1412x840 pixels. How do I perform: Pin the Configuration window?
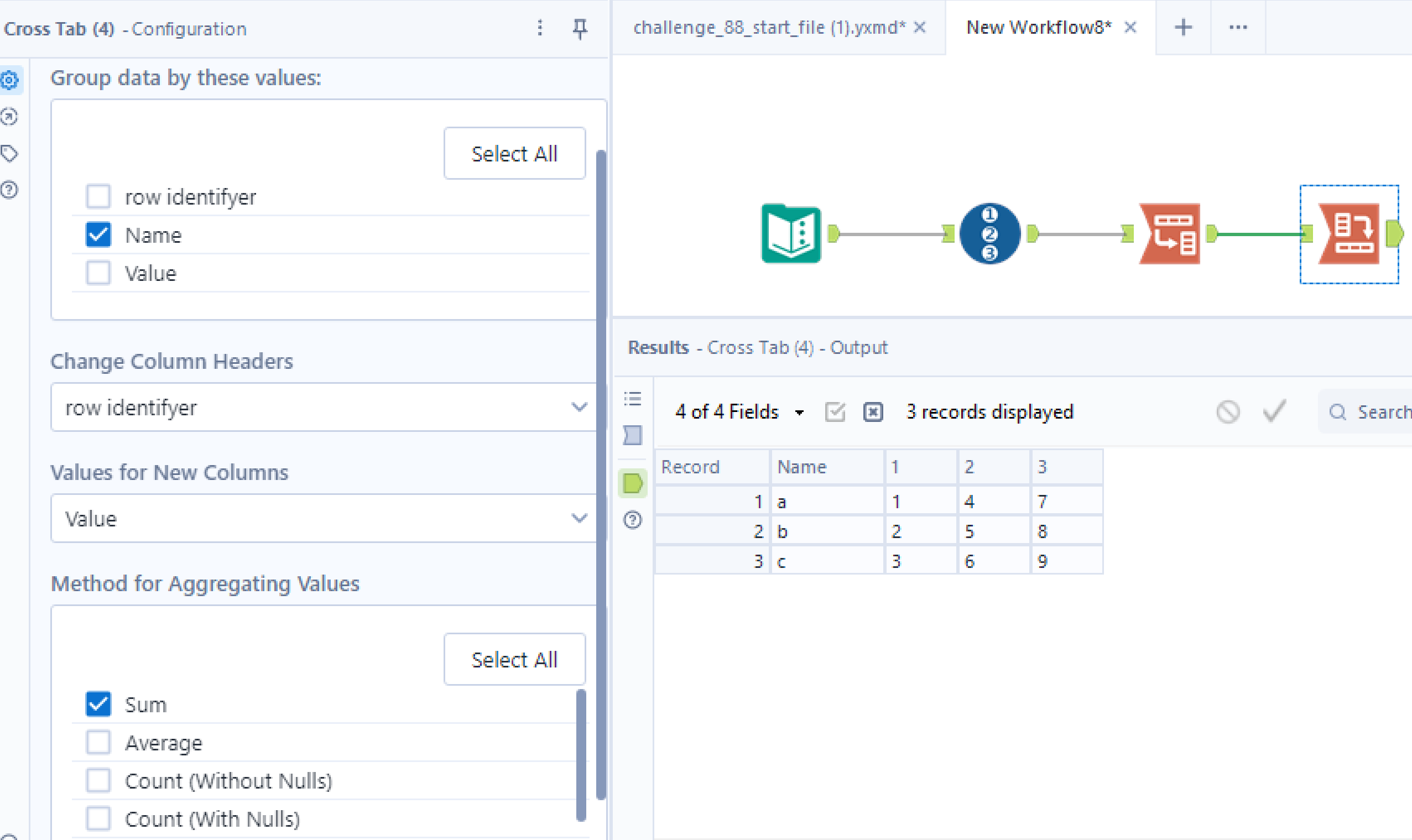tap(580, 28)
